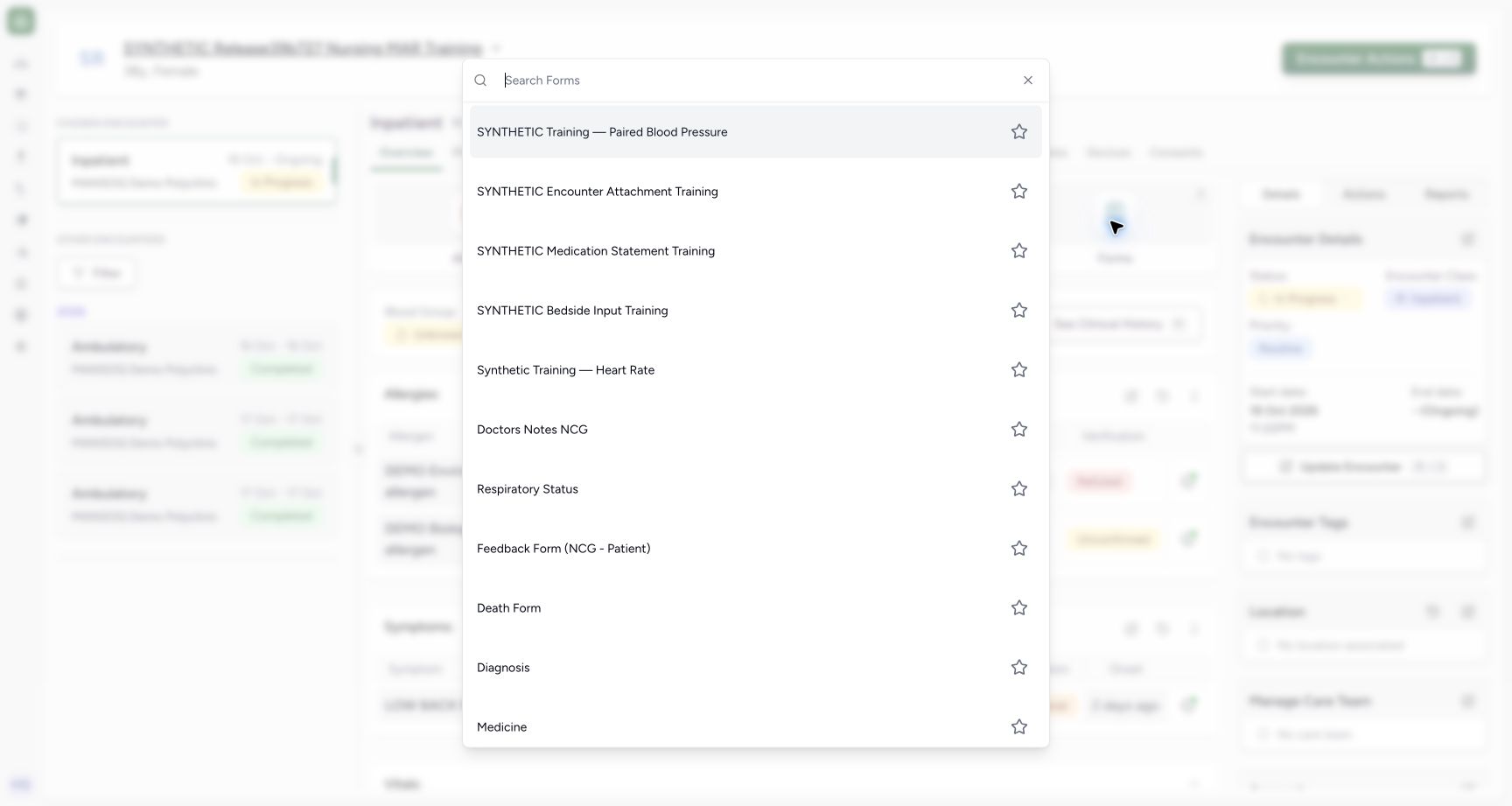Open Doctors Notes NCG form
The height and width of the screenshot is (806, 1512).
756,430
